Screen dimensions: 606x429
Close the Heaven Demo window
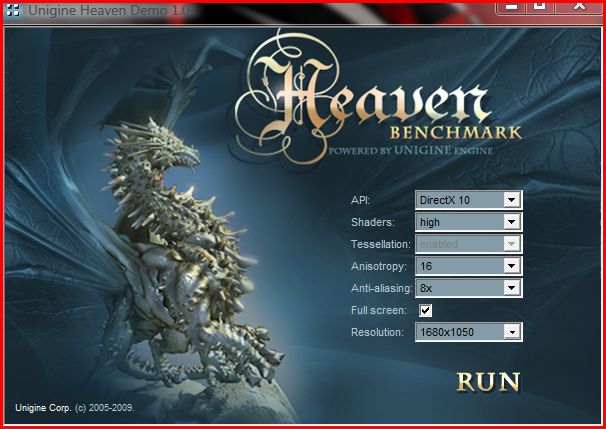coord(579,6)
